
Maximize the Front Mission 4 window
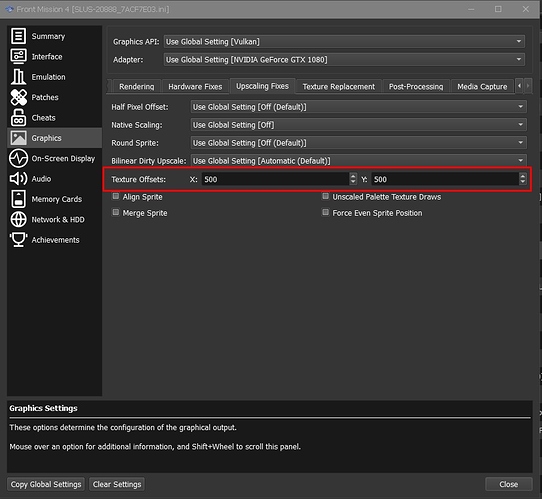click(x=498, y=9)
